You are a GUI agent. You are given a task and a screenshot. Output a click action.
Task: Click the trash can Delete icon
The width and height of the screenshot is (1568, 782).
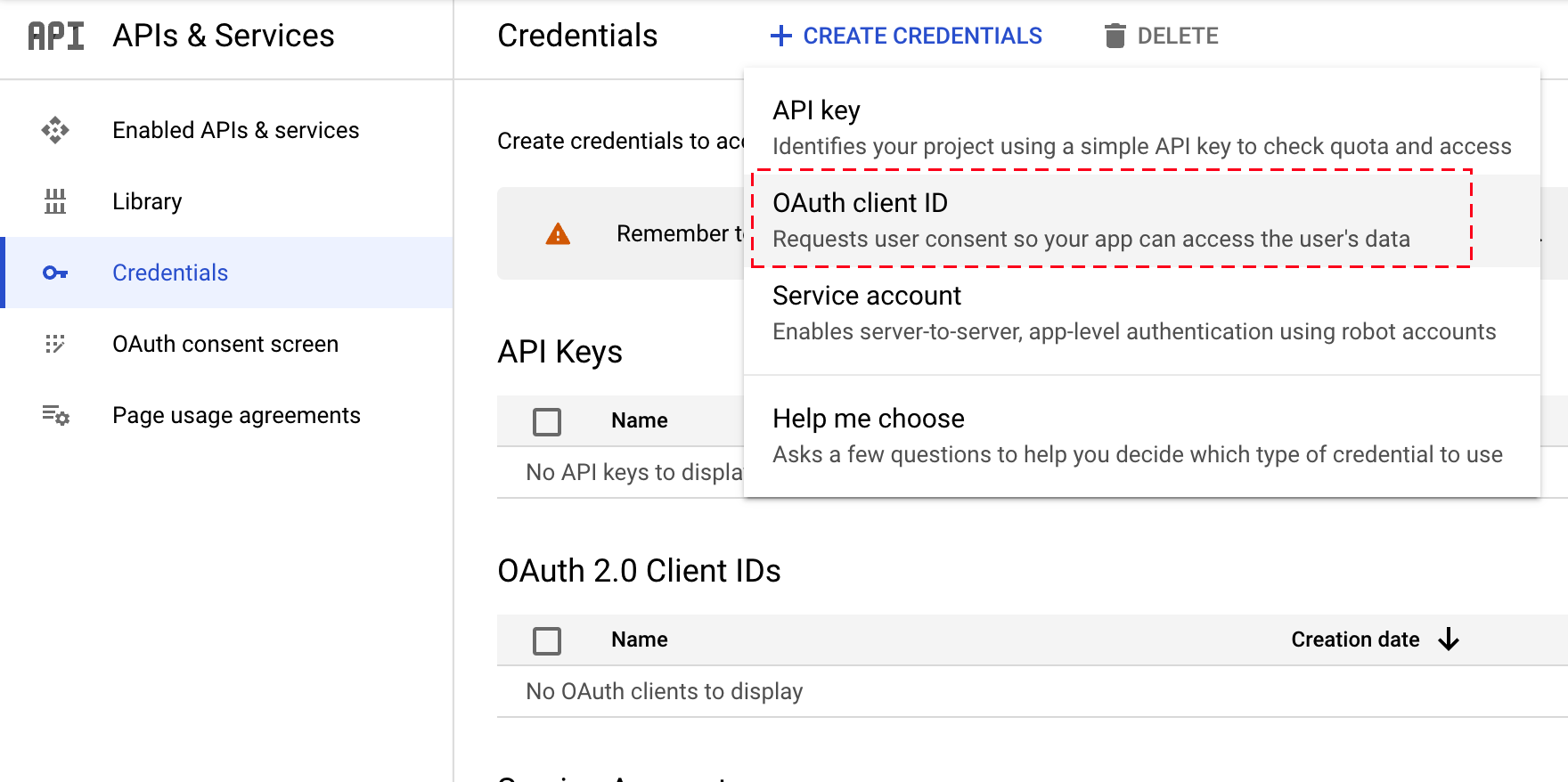[1115, 36]
